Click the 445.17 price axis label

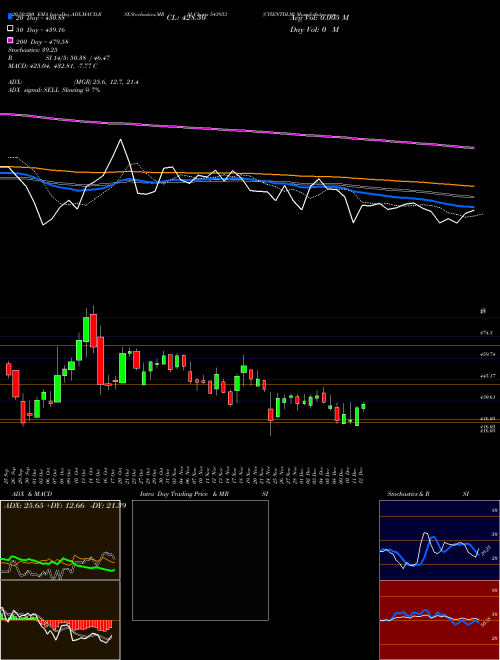point(488,375)
